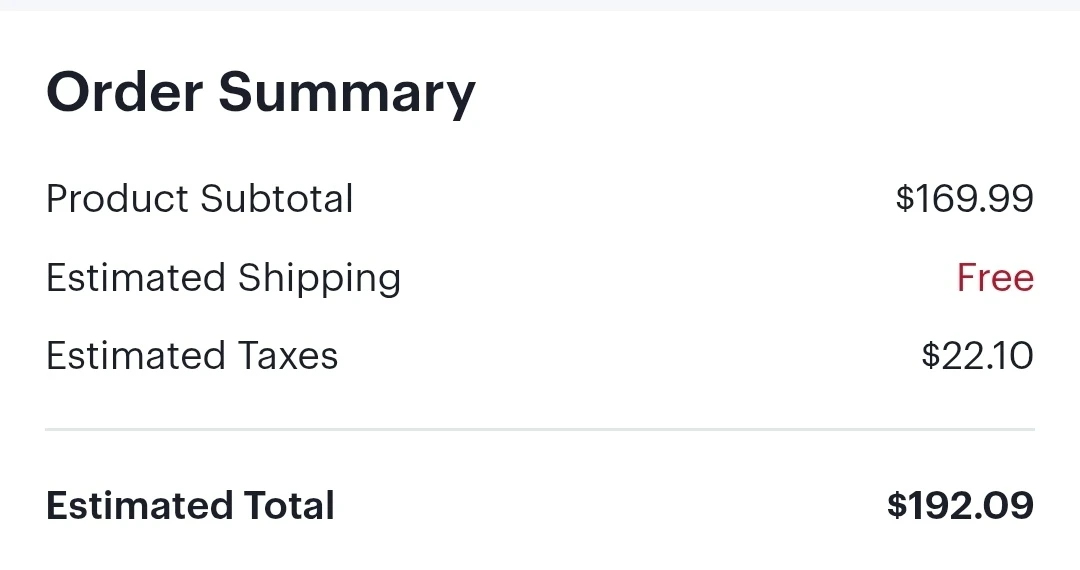This screenshot has width=1080, height=570.
Task: Click the Order Summary heading
Action: point(260,94)
